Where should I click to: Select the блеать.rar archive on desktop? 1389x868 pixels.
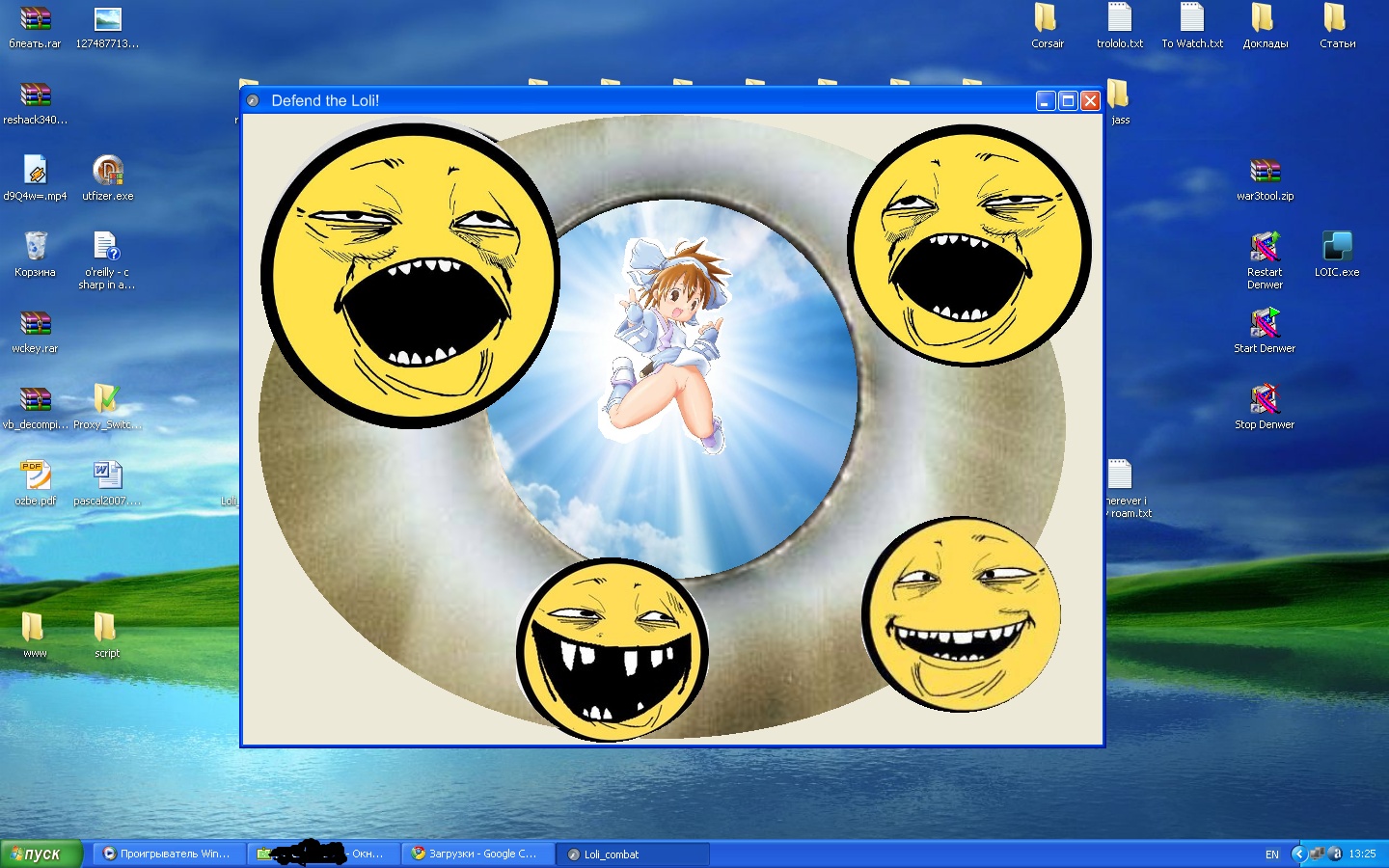[x=35, y=27]
